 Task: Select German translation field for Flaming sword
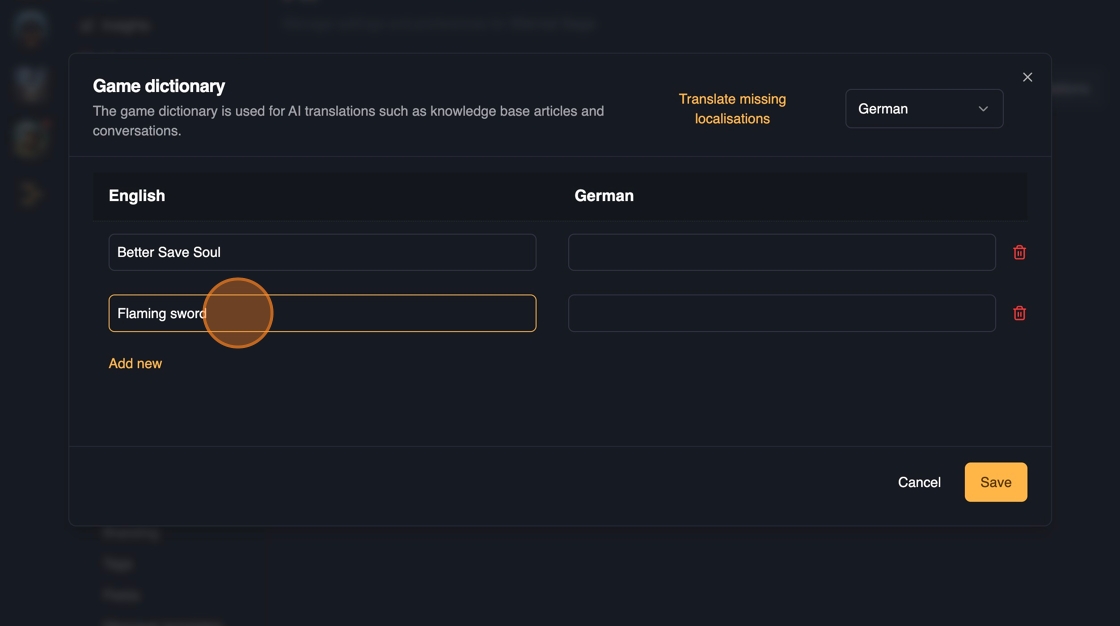[781, 313]
